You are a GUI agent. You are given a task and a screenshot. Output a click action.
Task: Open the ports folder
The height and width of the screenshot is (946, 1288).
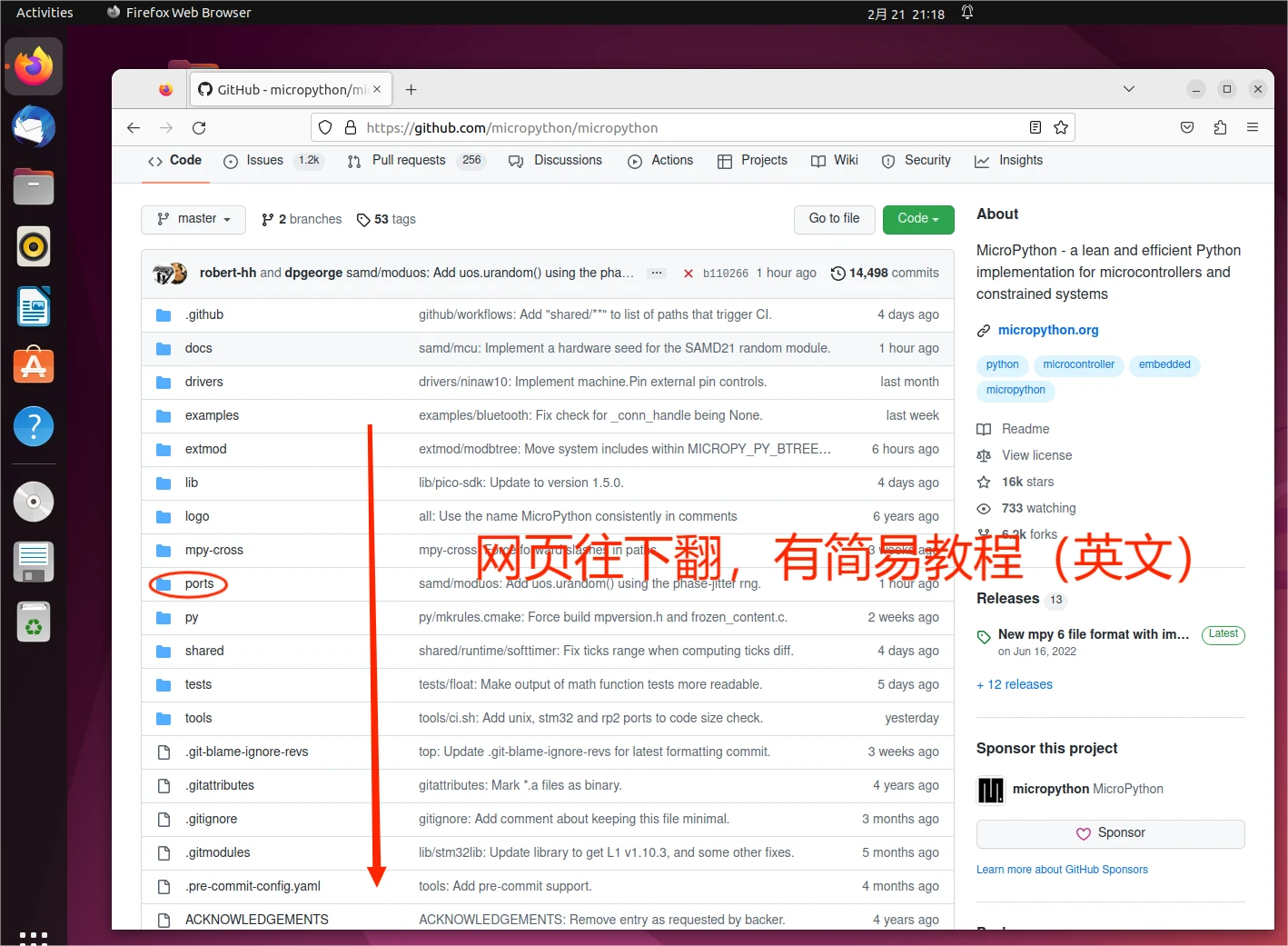point(199,583)
